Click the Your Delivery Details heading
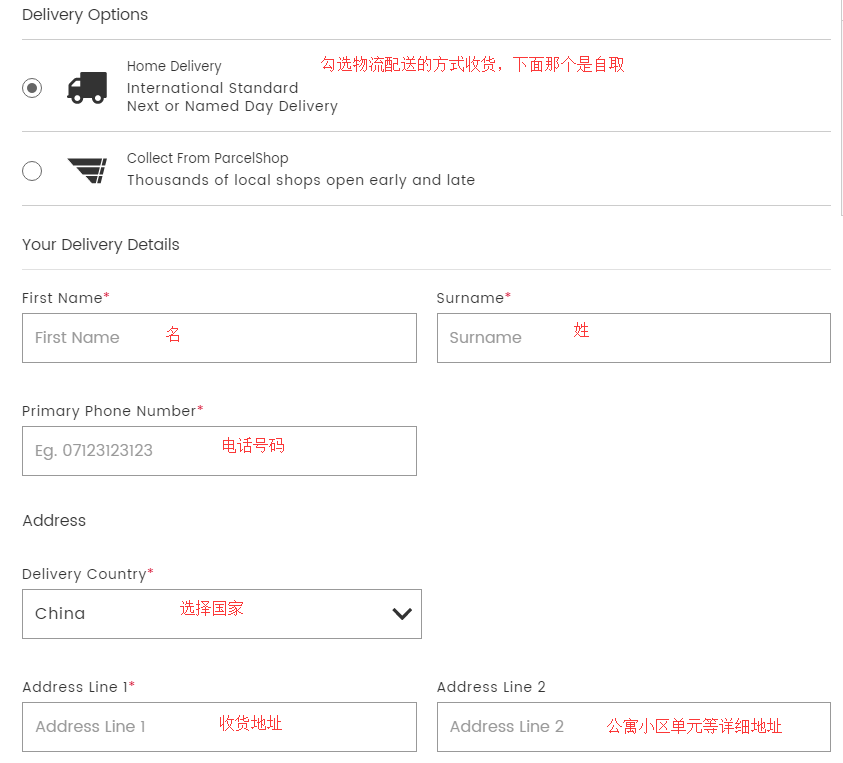Screen dimensions: 843x763 tap(101, 245)
